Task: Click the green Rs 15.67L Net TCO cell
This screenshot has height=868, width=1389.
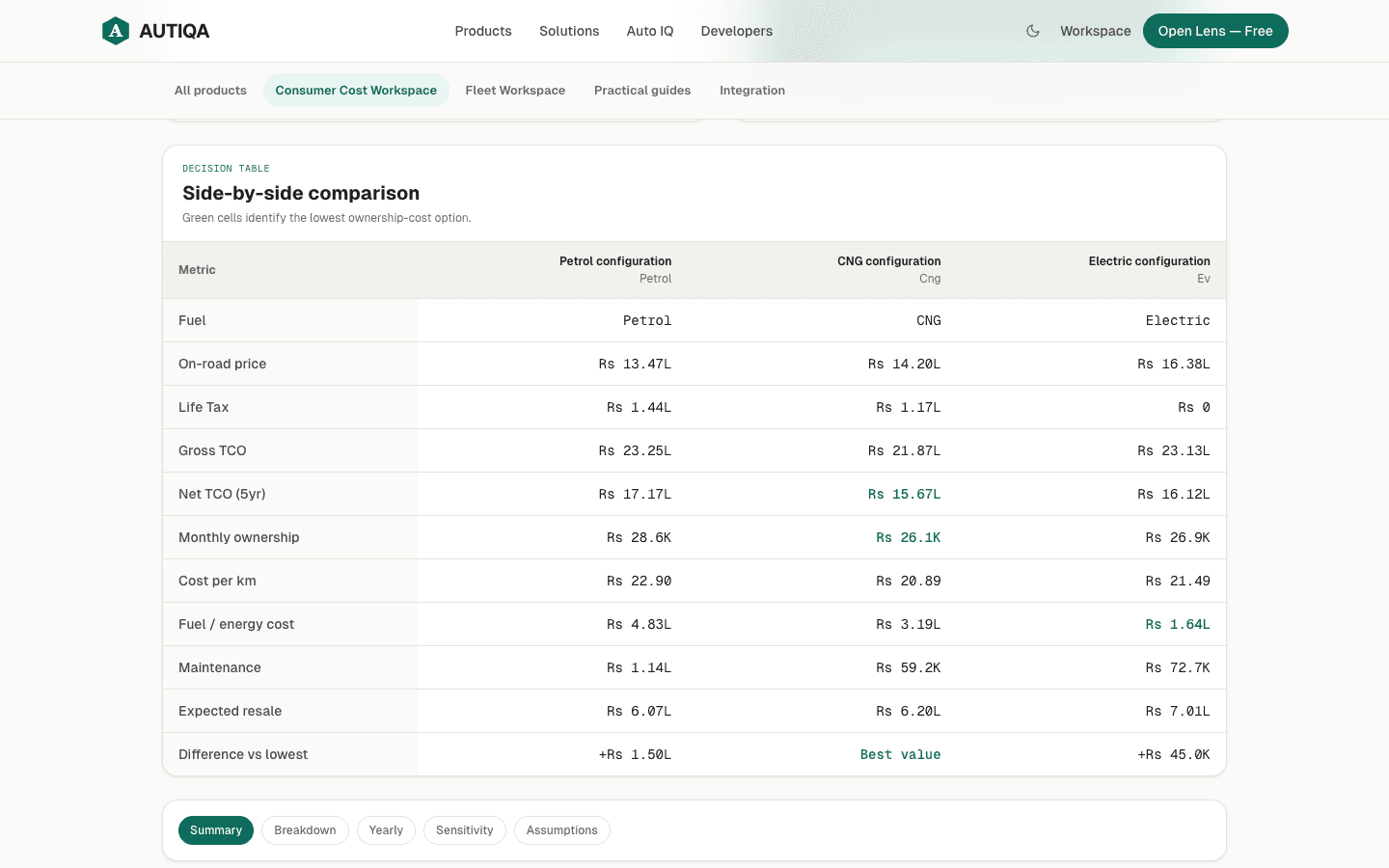Action: 904,494
